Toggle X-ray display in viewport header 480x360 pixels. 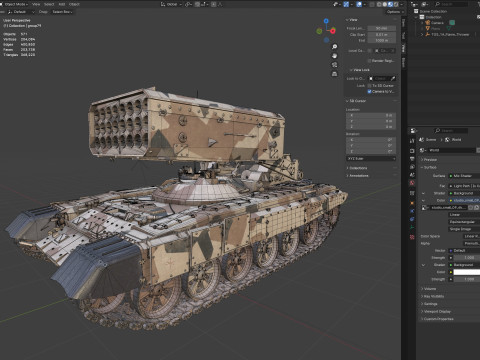point(372,4)
